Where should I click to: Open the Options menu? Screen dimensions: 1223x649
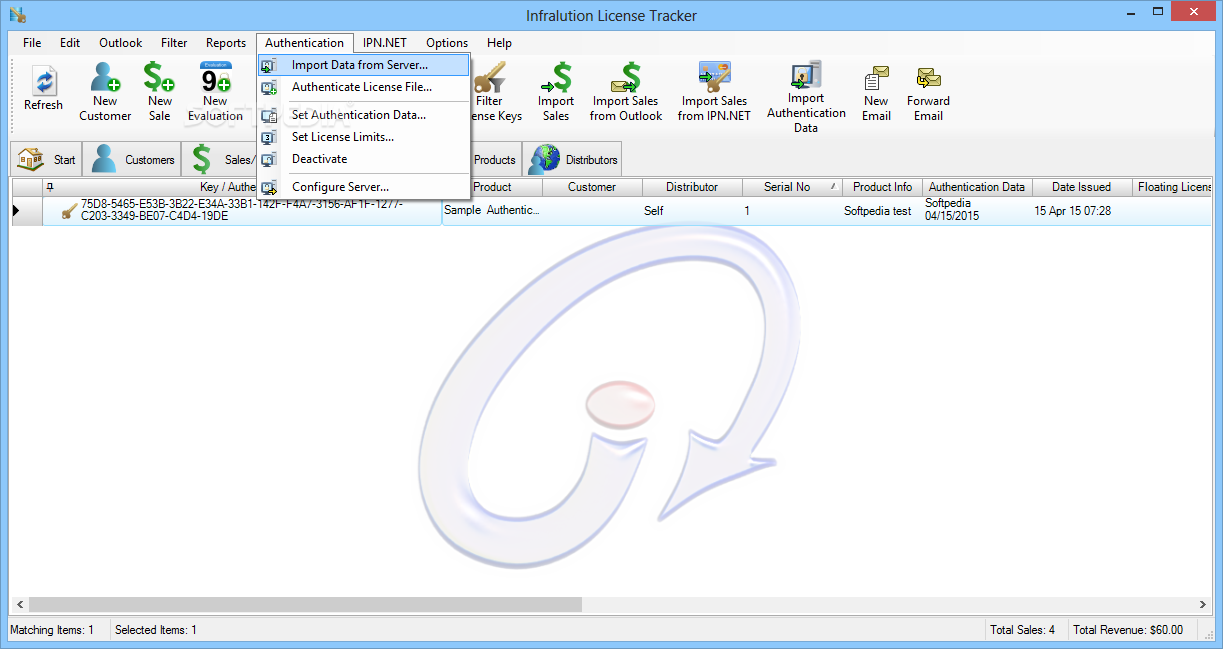pyautogui.click(x=447, y=43)
